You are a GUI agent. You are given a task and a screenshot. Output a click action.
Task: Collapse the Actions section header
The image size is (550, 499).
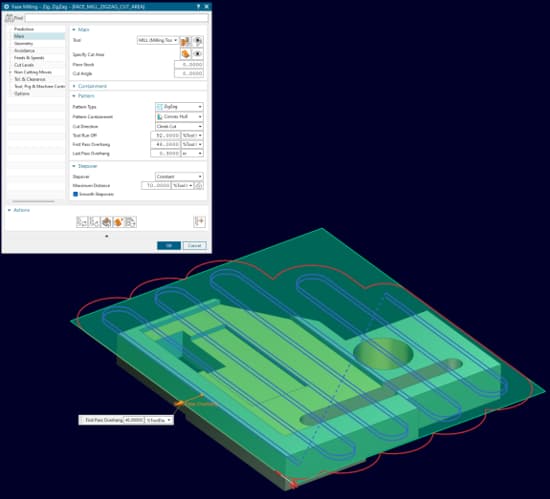pyautogui.click(x=19, y=210)
